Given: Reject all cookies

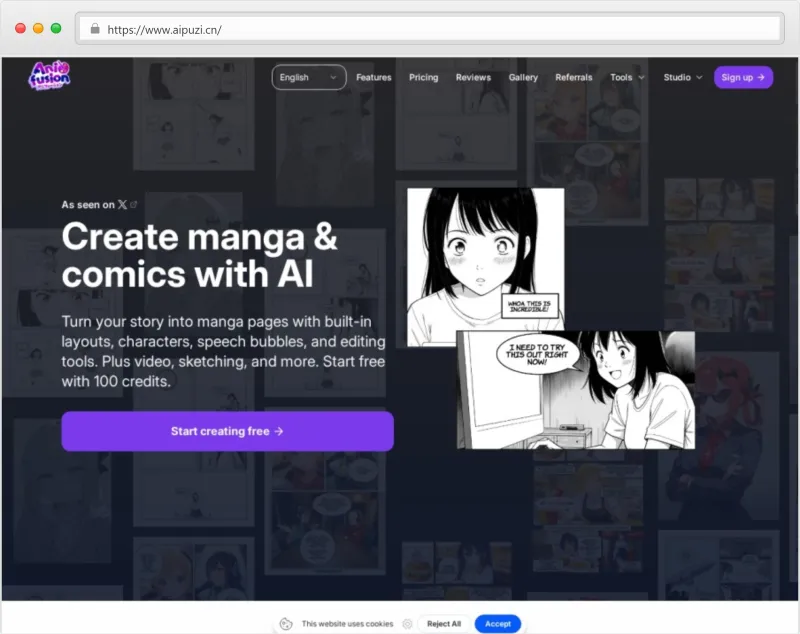Looking at the screenshot, I should coord(444,624).
